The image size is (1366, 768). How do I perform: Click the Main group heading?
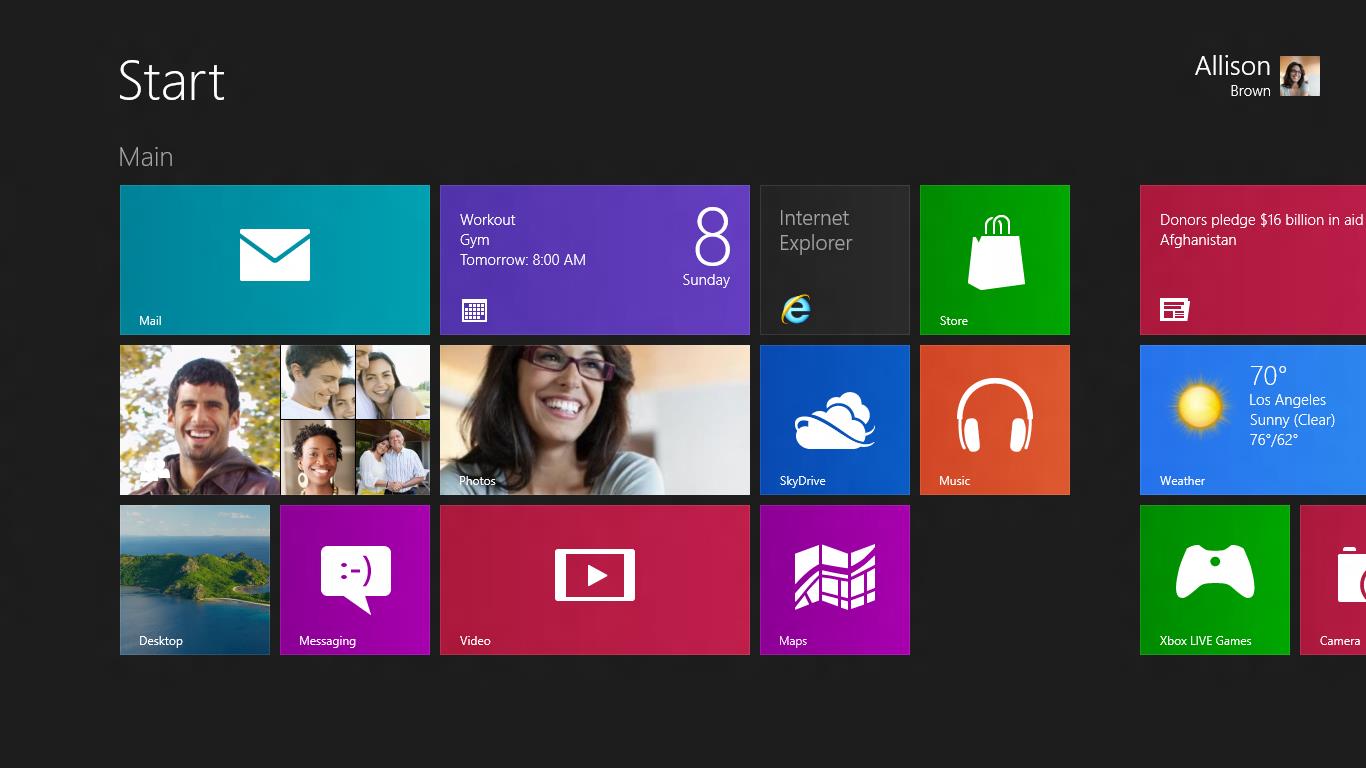tap(146, 157)
